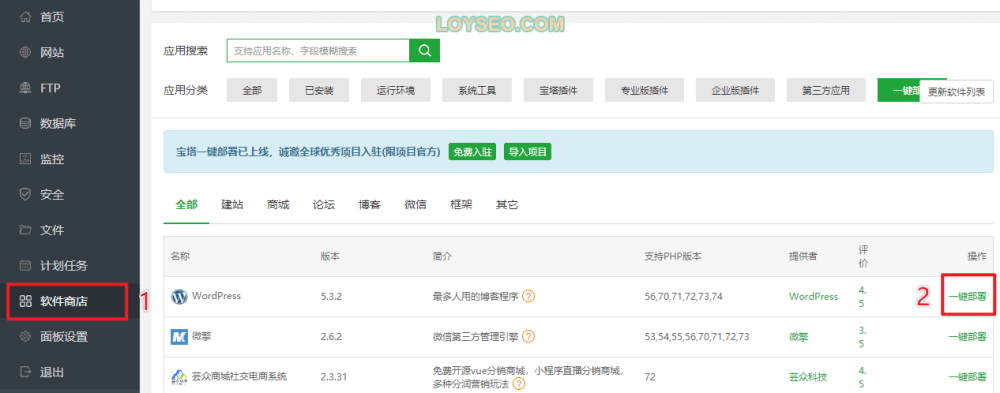Click the WordPress provider link
The width and height of the screenshot is (1000, 393).
(813, 297)
